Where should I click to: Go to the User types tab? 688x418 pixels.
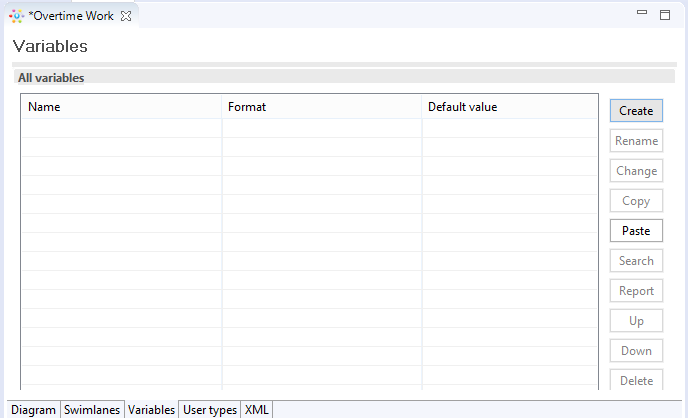209,410
